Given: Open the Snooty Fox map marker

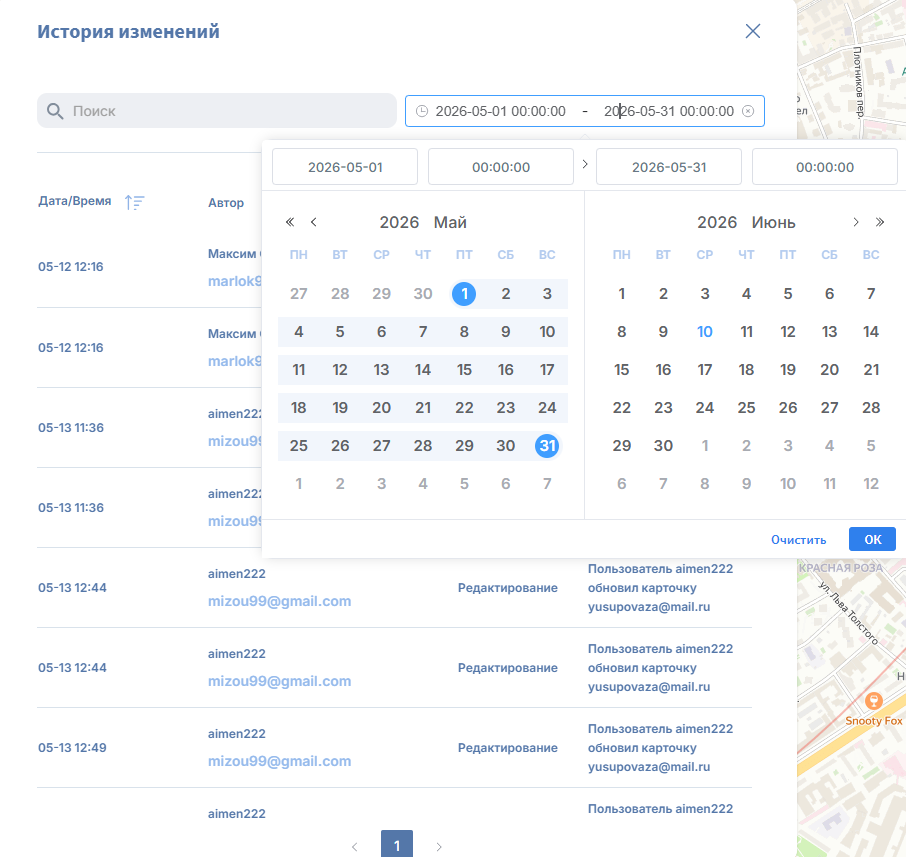Looking at the screenshot, I should 873,701.
